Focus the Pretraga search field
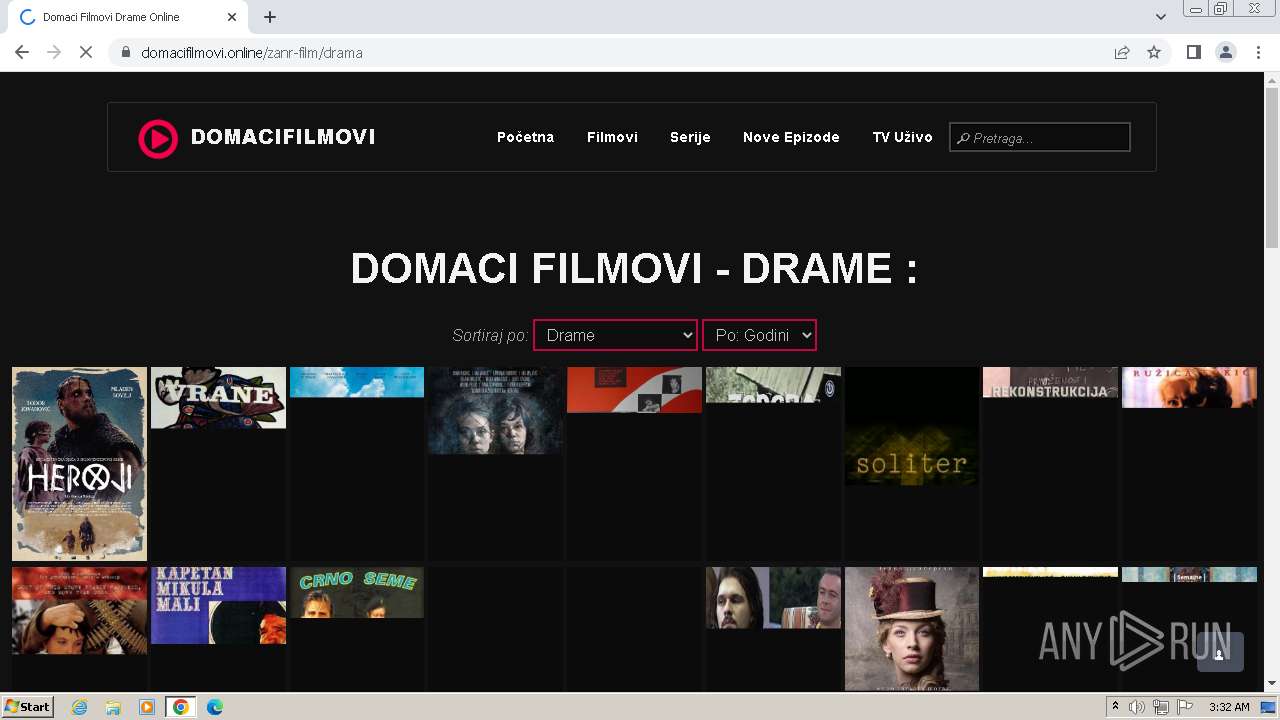The height and width of the screenshot is (720, 1280). pyautogui.click(x=1040, y=138)
